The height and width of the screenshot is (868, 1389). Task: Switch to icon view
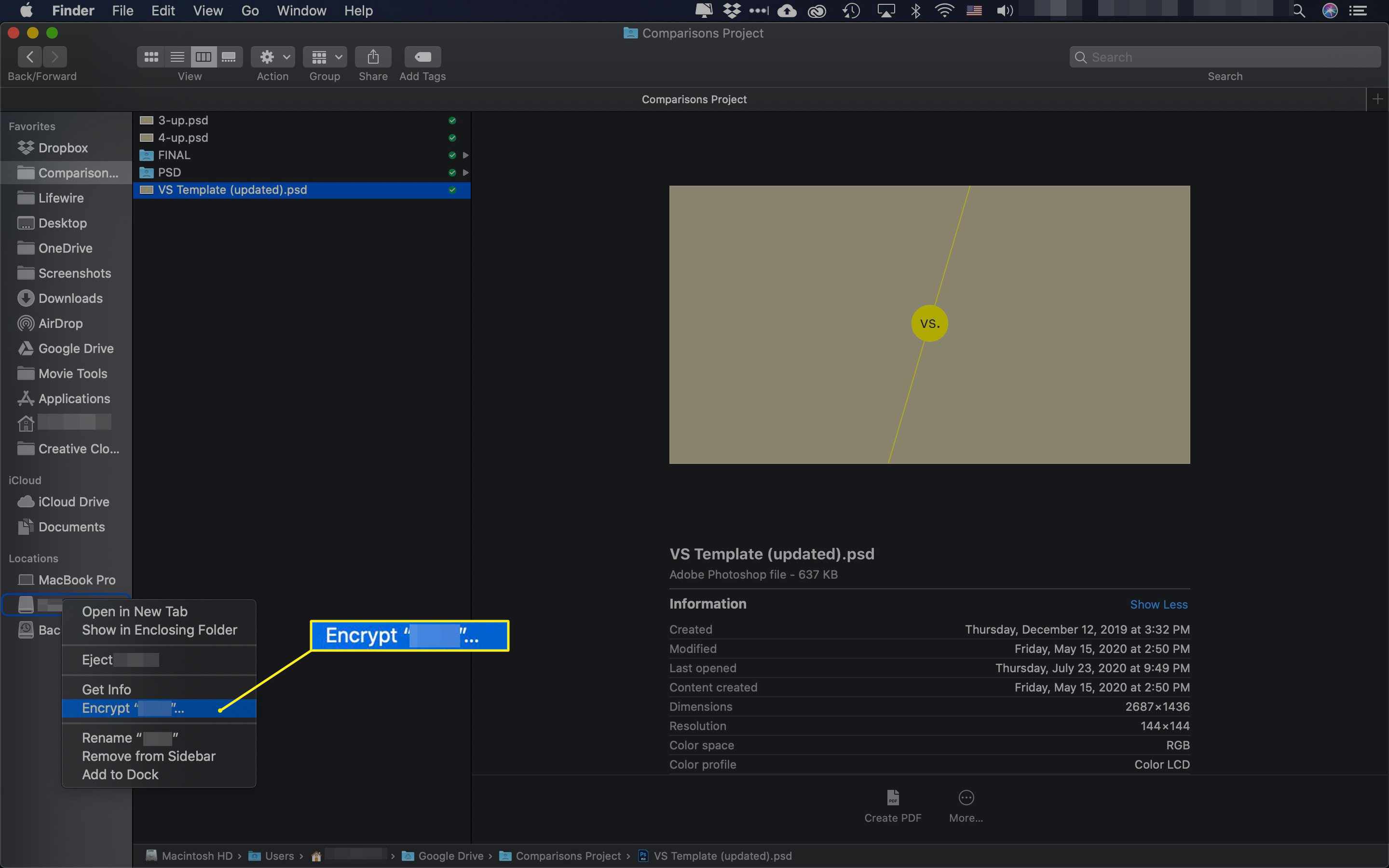151,57
